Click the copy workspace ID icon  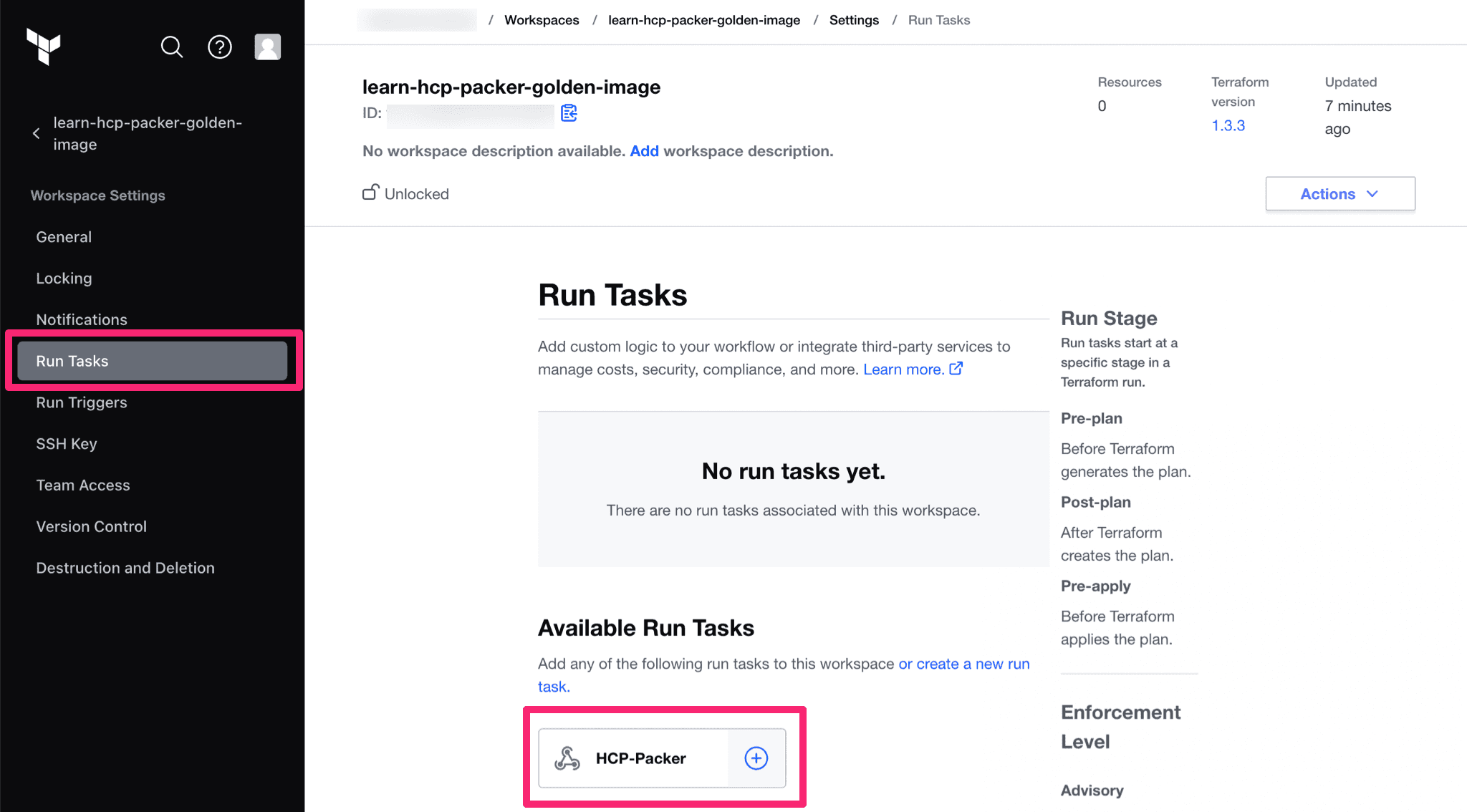(568, 113)
